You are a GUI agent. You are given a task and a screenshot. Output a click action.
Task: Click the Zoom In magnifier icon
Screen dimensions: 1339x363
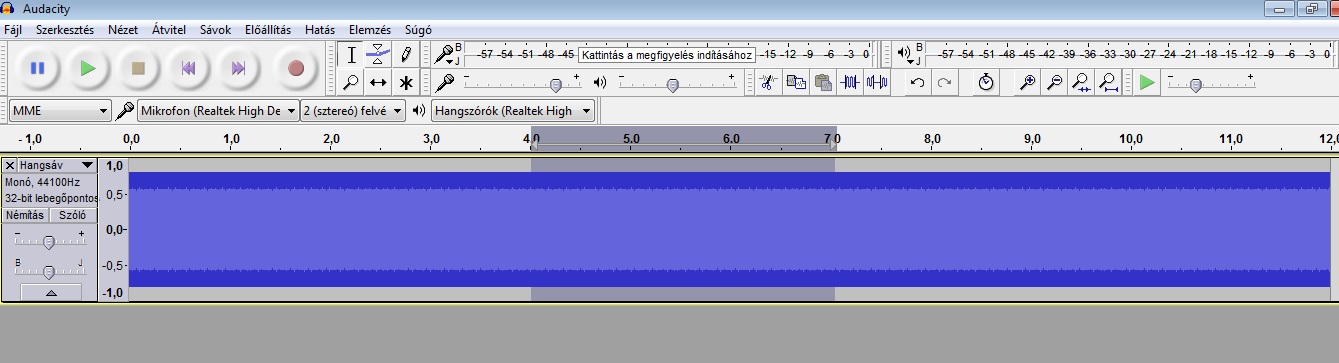click(x=1027, y=82)
